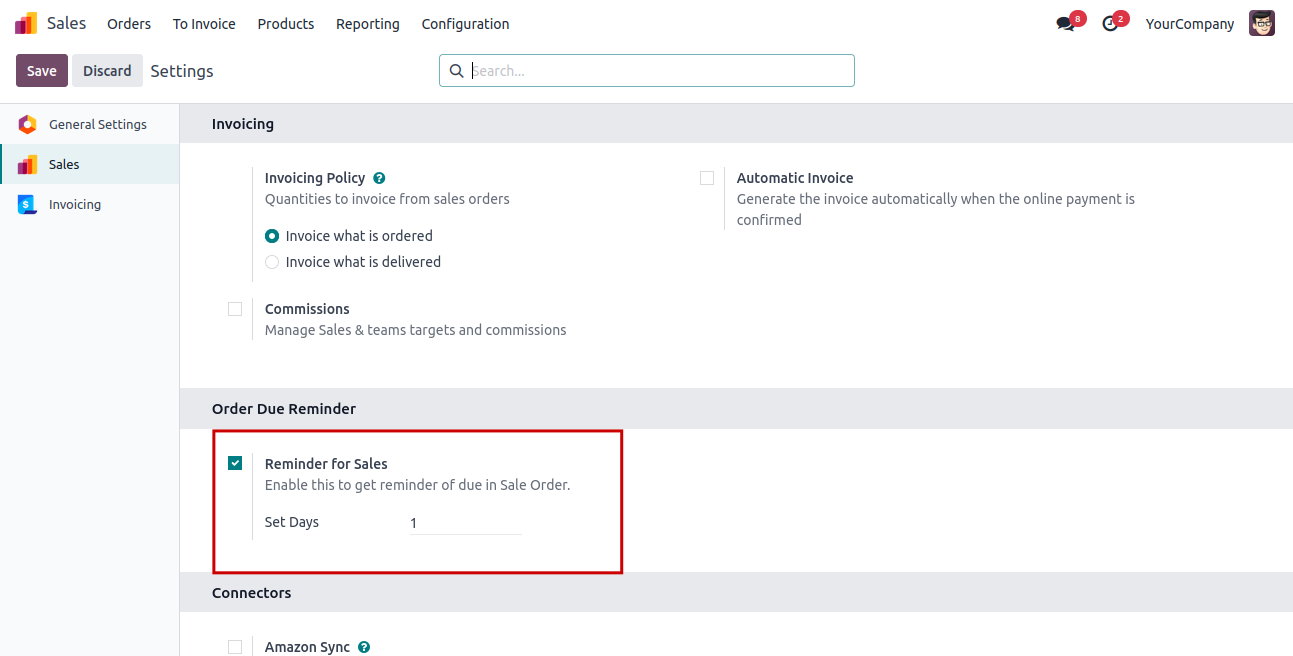The height and width of the screenshot is (656, 1293).
Task: Toggle the Commissions checkbox
Action: pyautogui.click(x=235, y=309)
